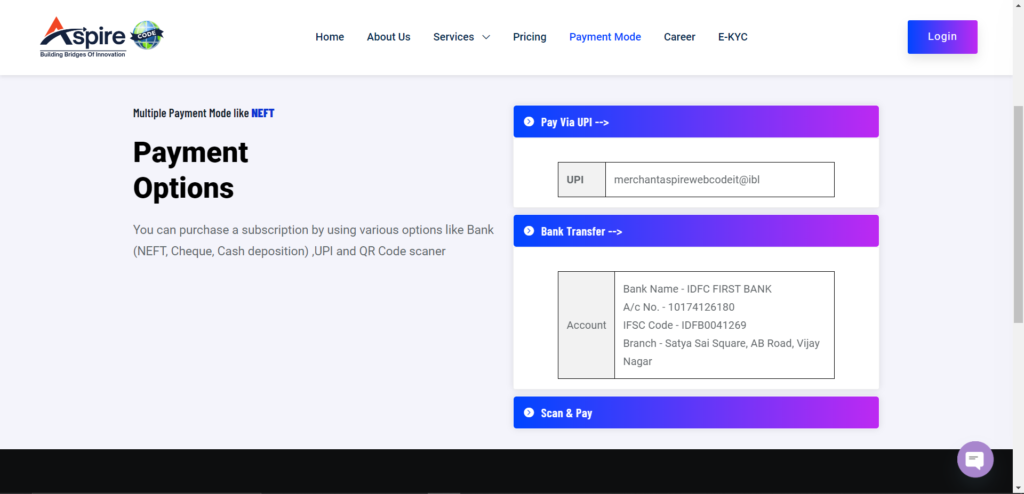Image resolution: width=1024 pixels, height=494 pixels.
Task: Expand the Scan & Pay accordion
Action: pyautogui.click(x=696, y=412)
